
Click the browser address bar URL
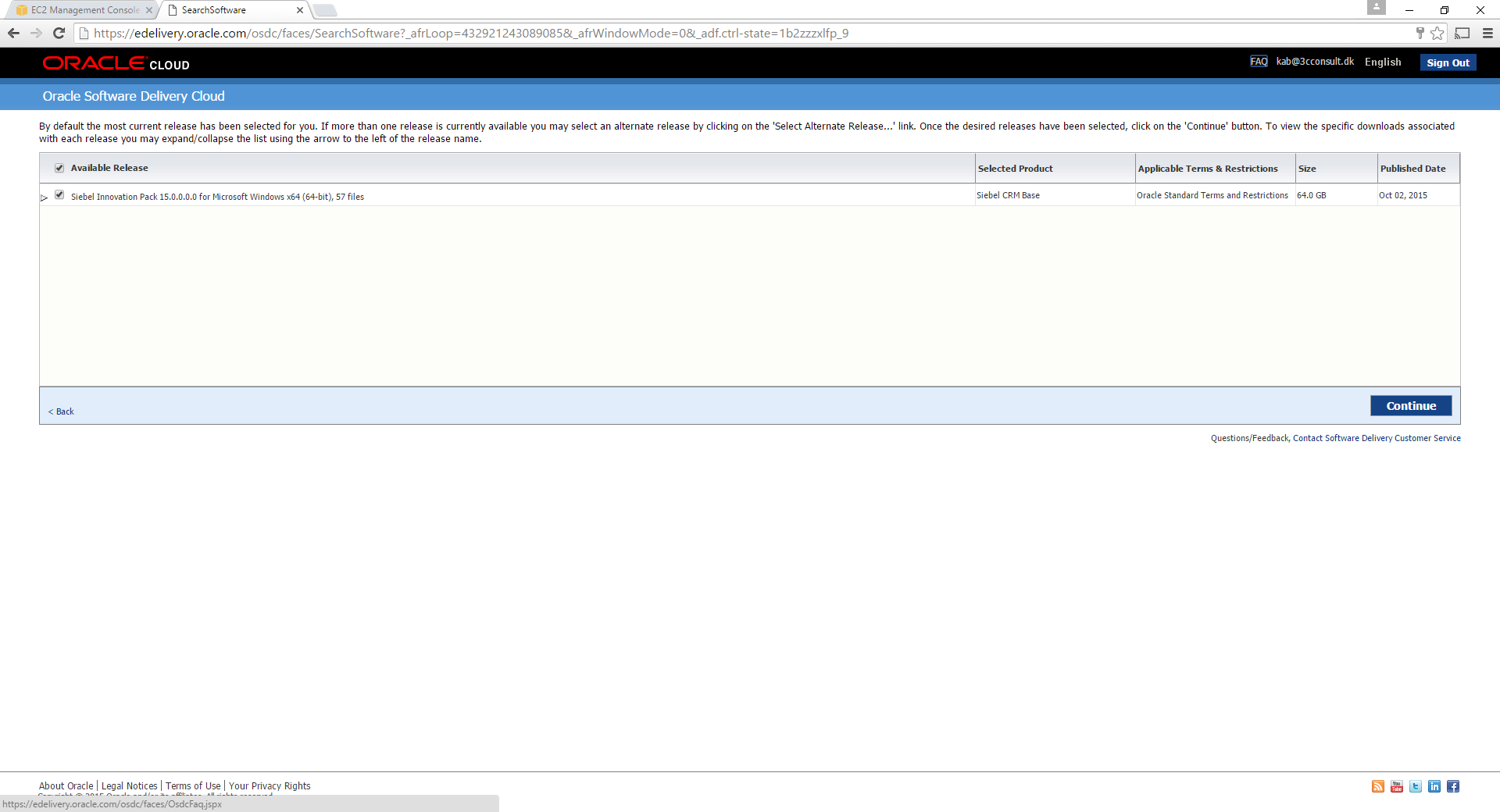(471, 33)
